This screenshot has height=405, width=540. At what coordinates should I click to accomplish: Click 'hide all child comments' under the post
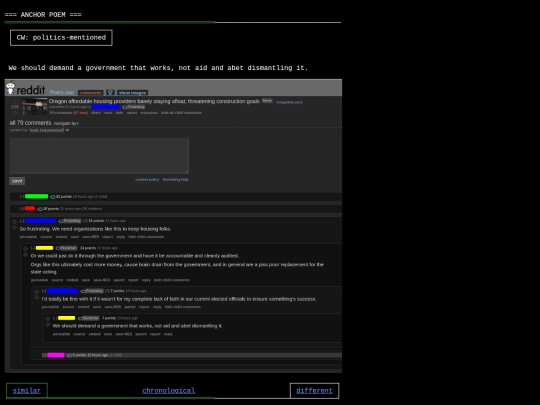pos(181,113)
